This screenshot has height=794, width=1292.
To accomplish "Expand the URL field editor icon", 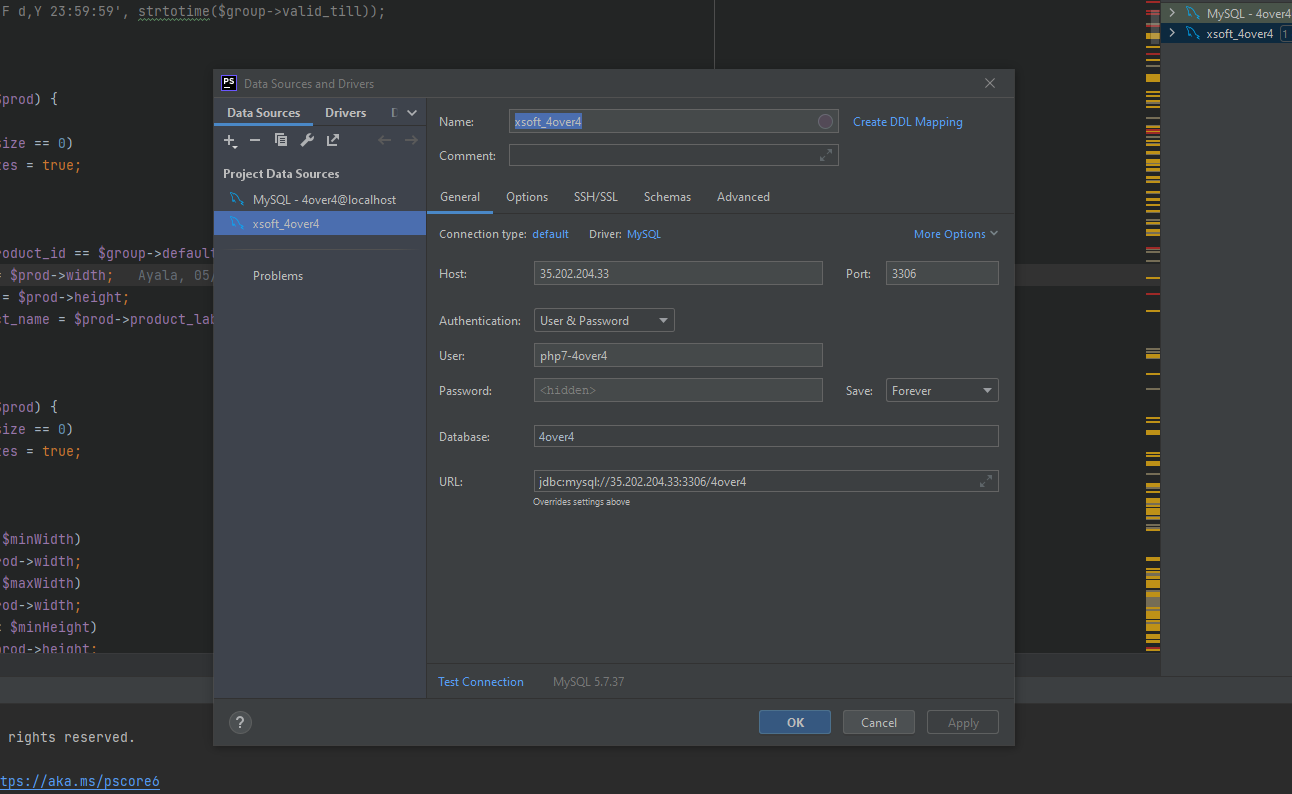I will tap(986, 481).
